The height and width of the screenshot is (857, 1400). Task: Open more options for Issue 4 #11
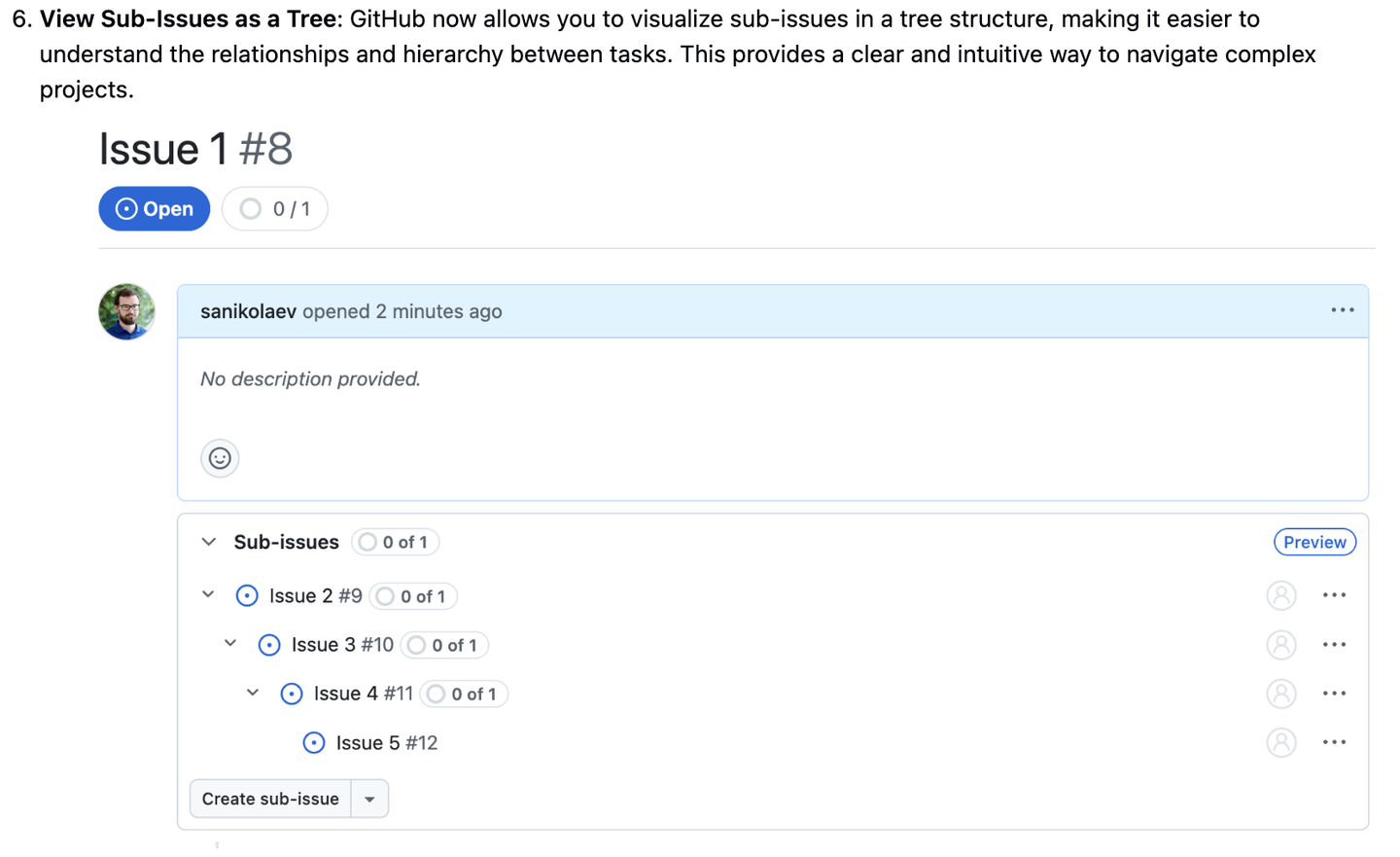click(1335, 694)
